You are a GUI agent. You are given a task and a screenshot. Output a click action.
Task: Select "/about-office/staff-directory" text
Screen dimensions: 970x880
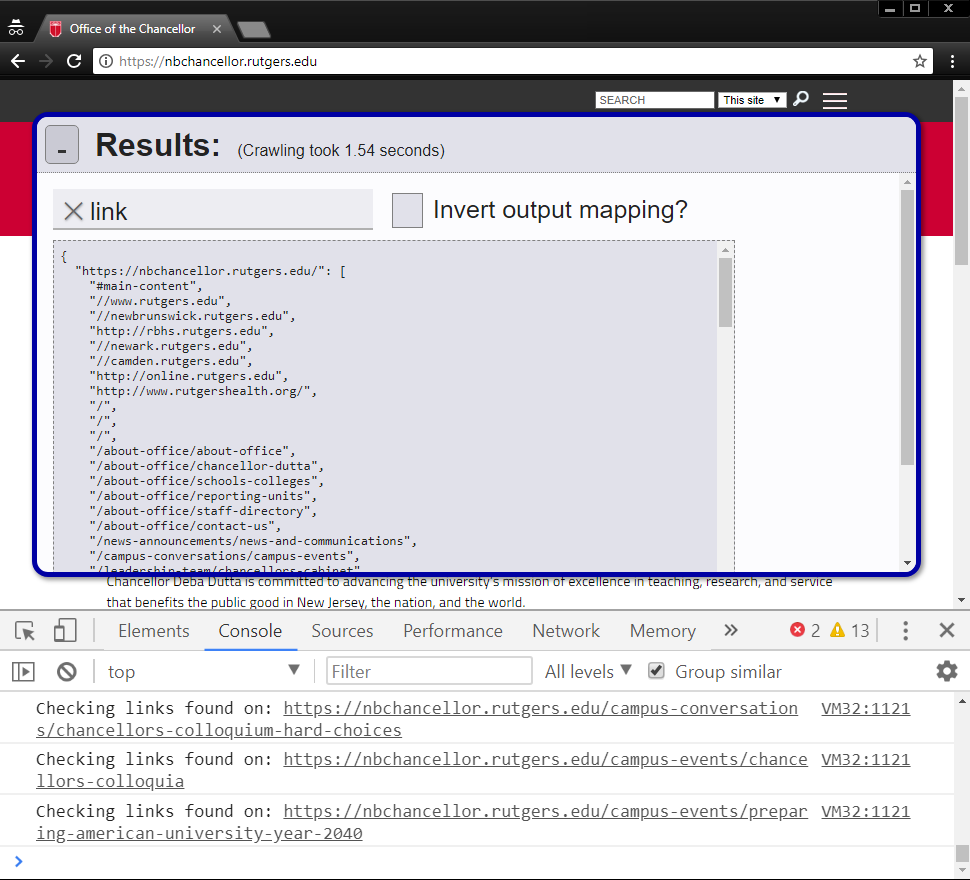pyautogui.click(x=200, y=511)
